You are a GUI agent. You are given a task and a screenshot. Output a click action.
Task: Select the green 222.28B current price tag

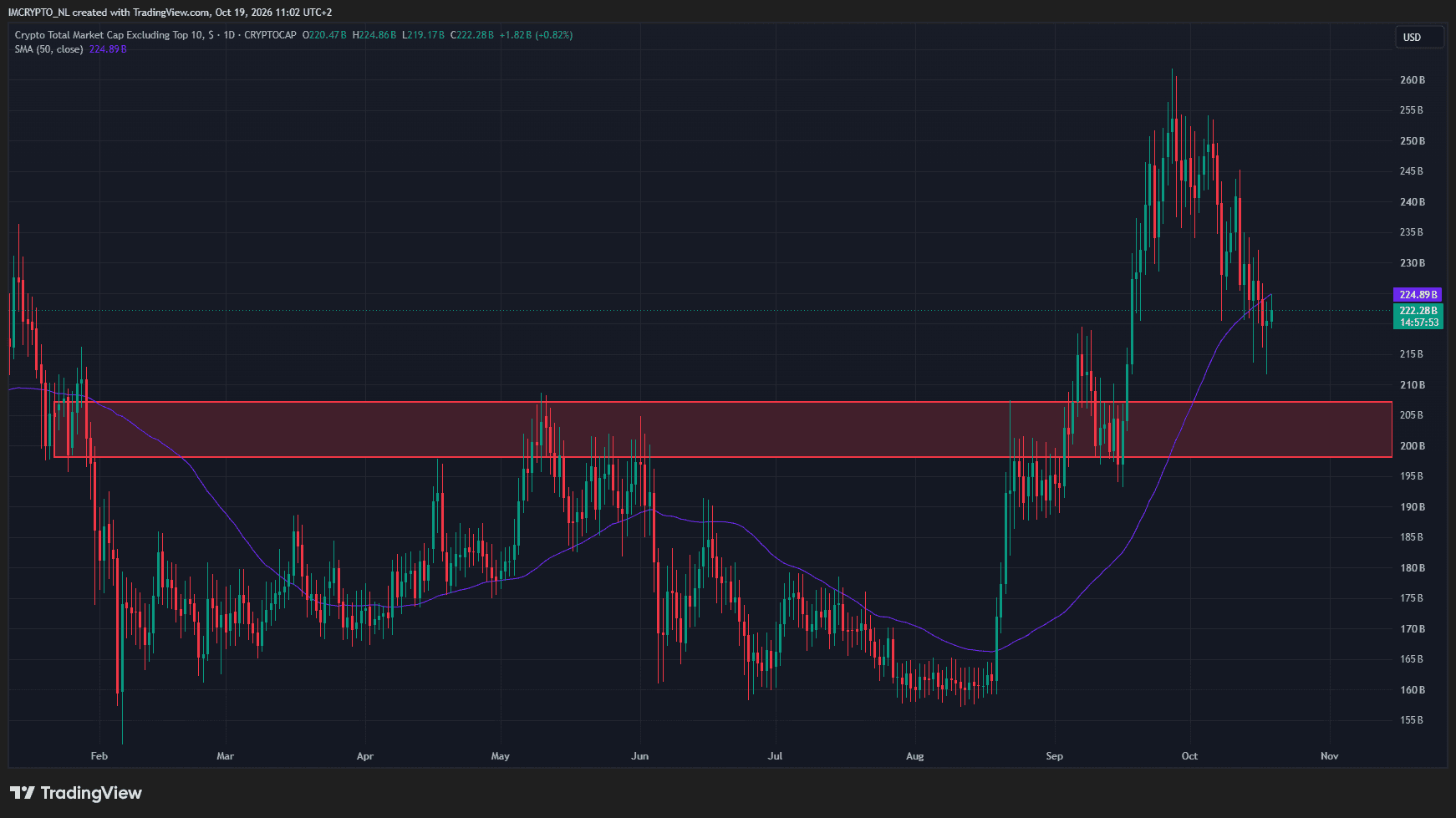click(1418, 311)
